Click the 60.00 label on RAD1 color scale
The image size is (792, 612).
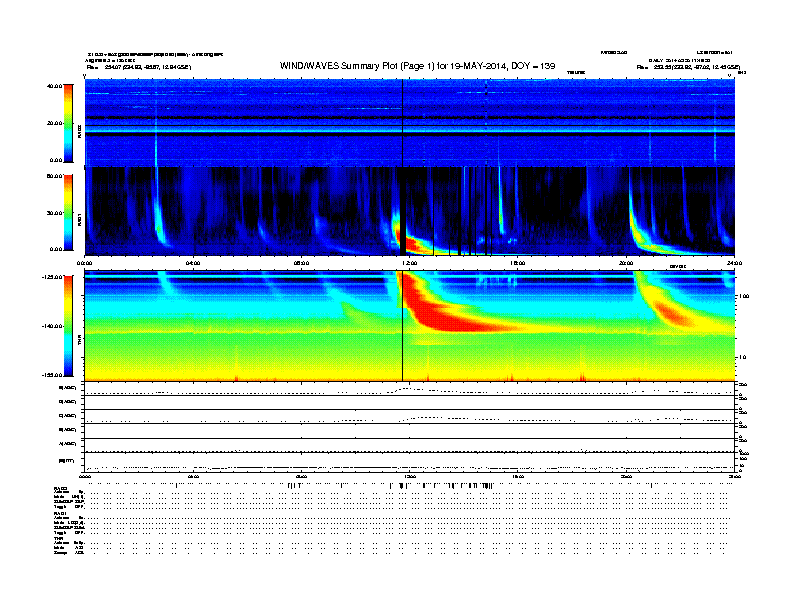click(x=55, y=176)
